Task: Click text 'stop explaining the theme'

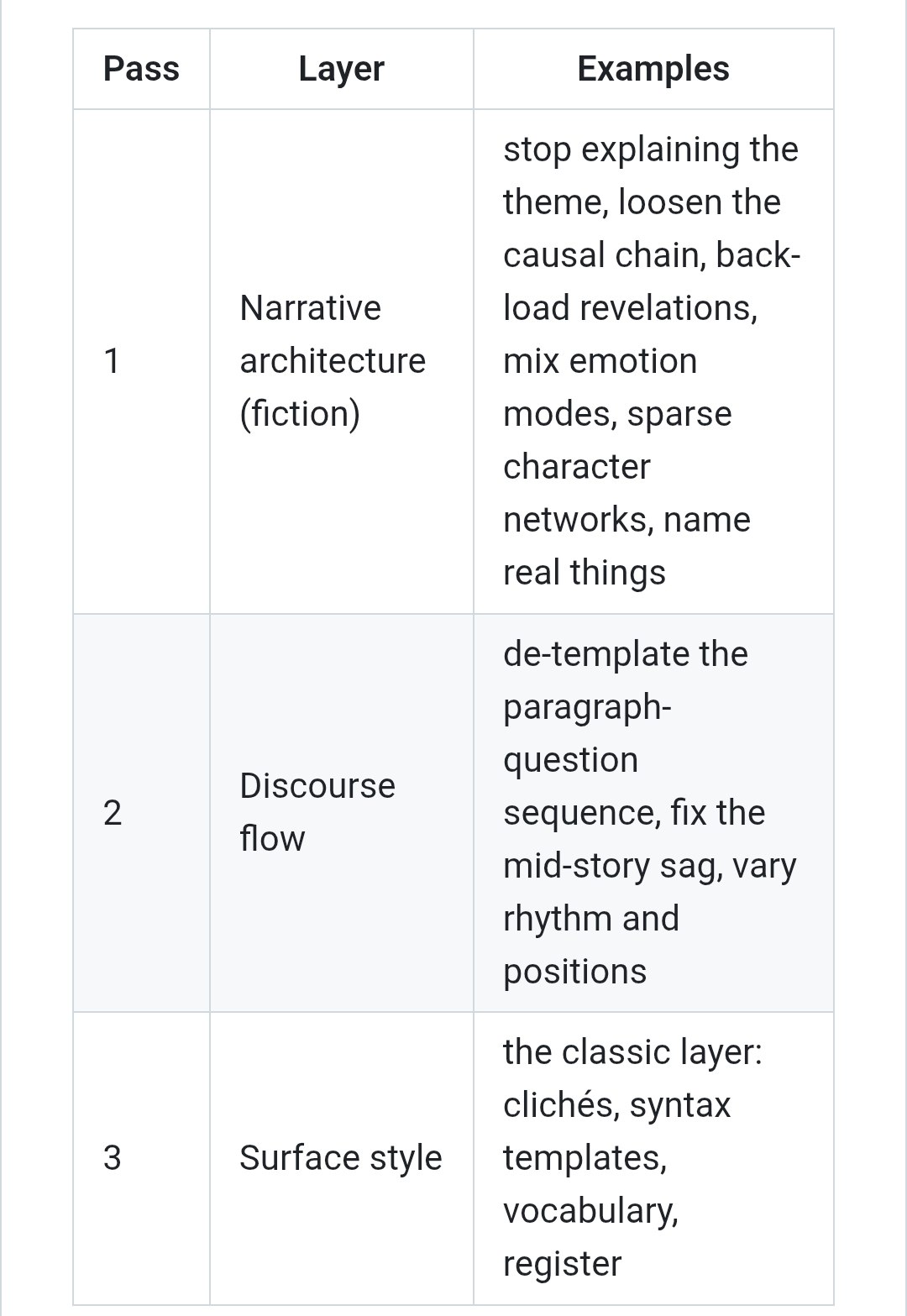Action: click(x=651, y=176)
